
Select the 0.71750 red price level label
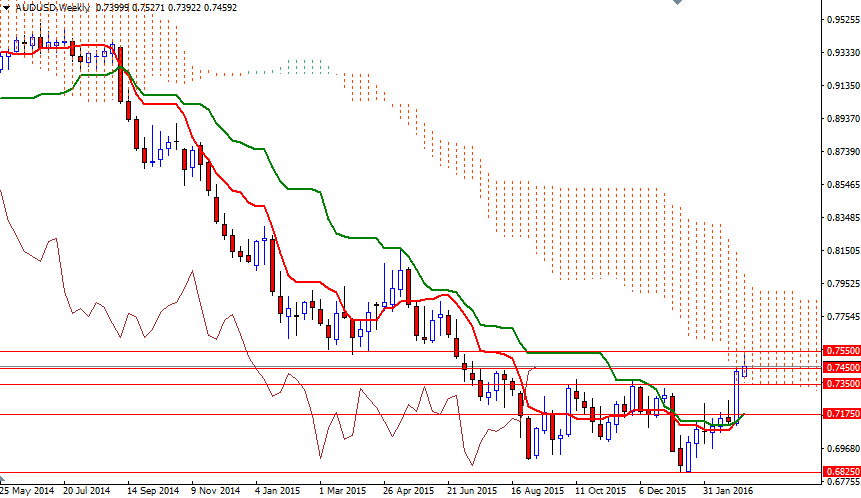[x=840, y=413]
